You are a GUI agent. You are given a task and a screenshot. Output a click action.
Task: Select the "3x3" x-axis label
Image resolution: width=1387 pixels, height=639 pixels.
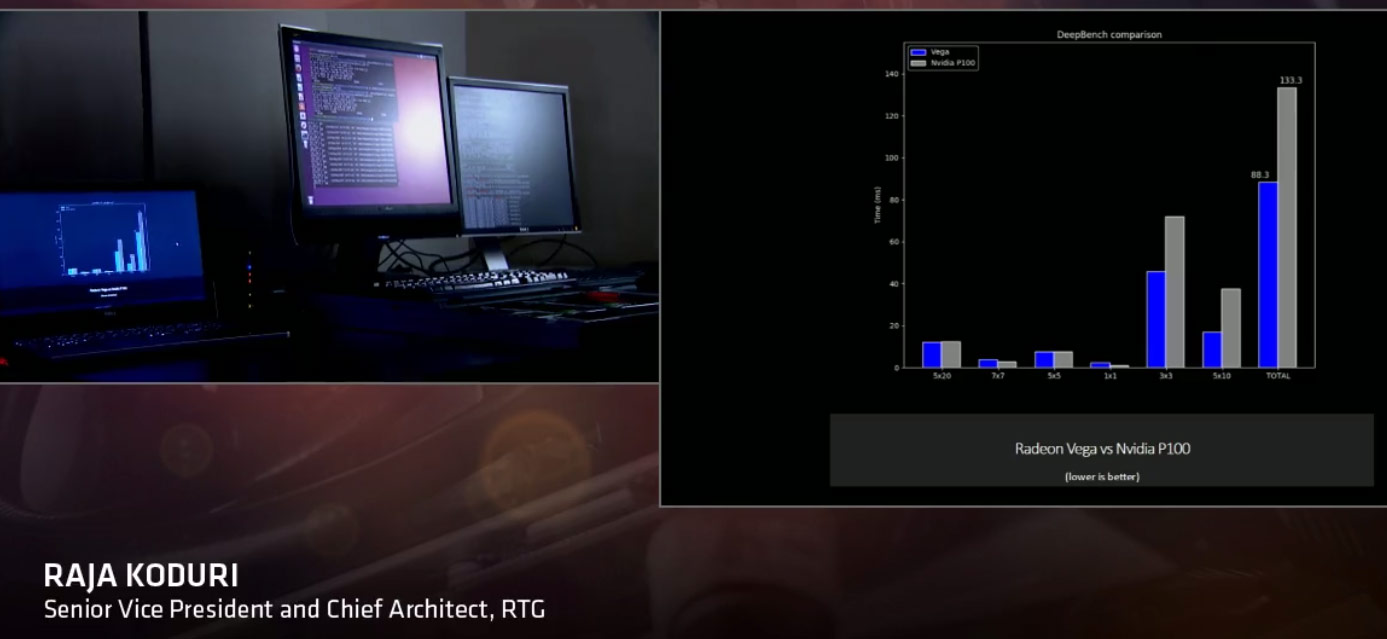point(1166,376)
